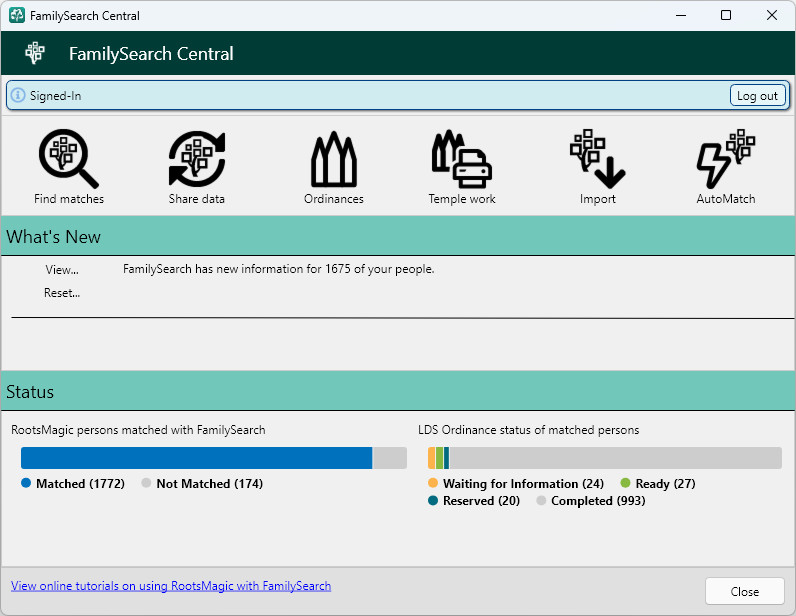Click the What's New section header
Image resolution: width=796 pixels, height=616 pixels.
(x=398, y=236)
